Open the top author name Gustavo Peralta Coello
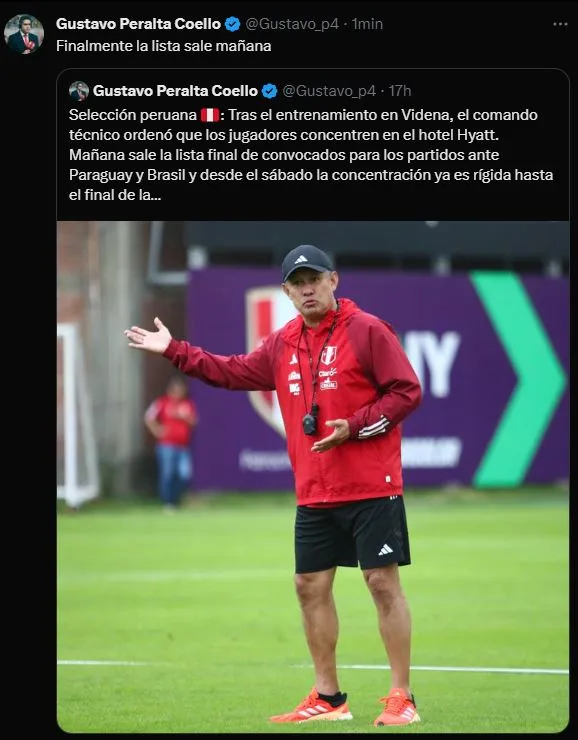 [138, 24]
